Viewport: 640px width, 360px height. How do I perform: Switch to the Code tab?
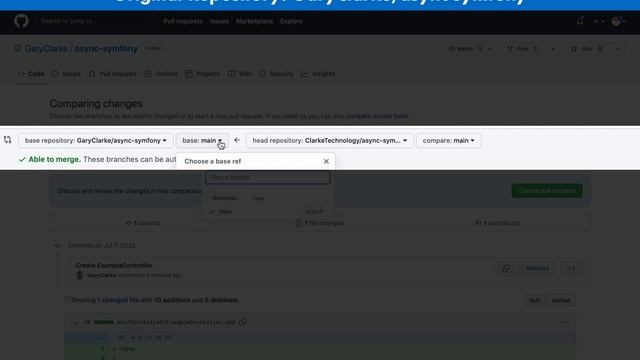click(31, 74)
